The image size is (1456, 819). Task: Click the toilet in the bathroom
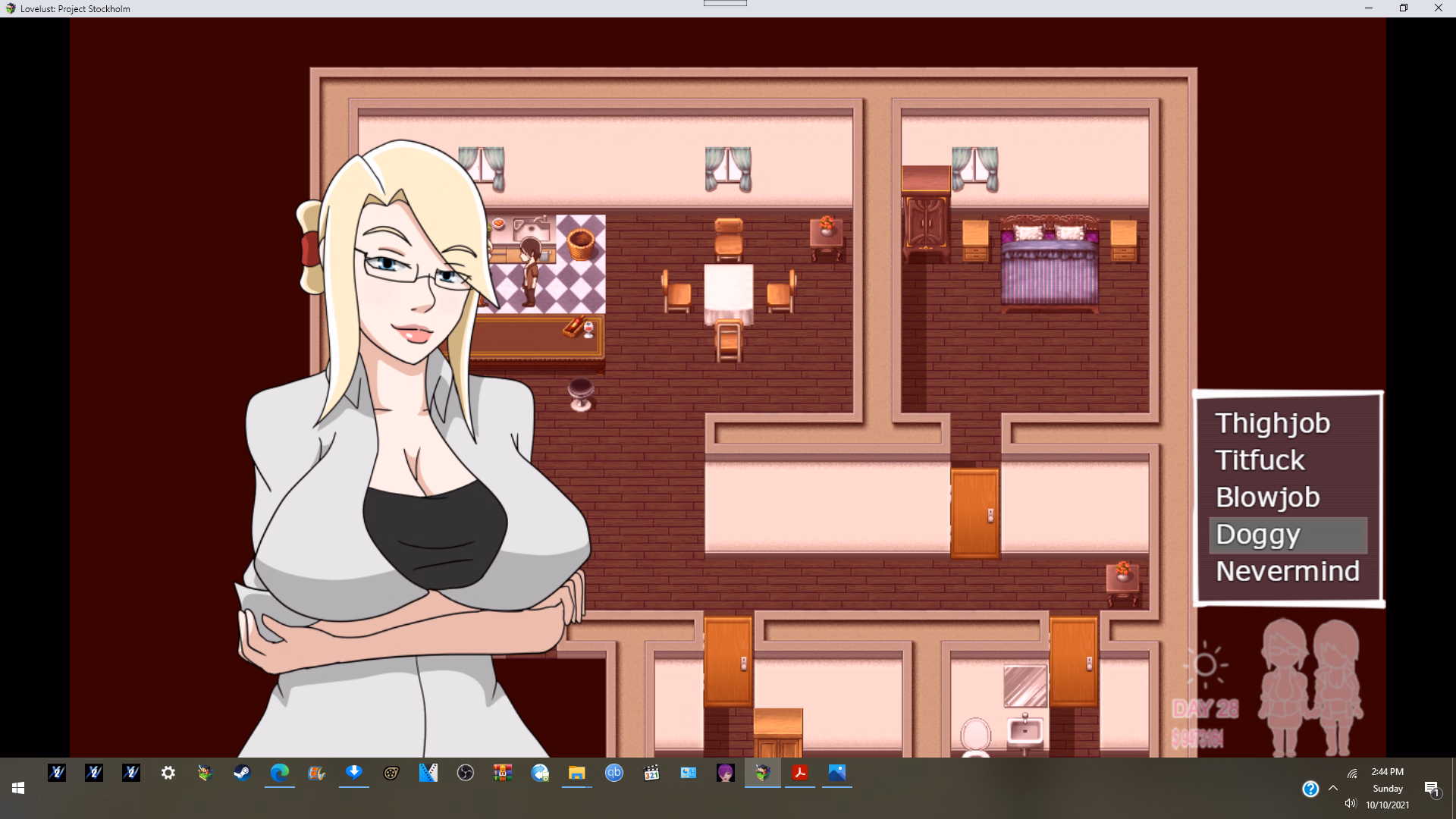tap(975, 737)
